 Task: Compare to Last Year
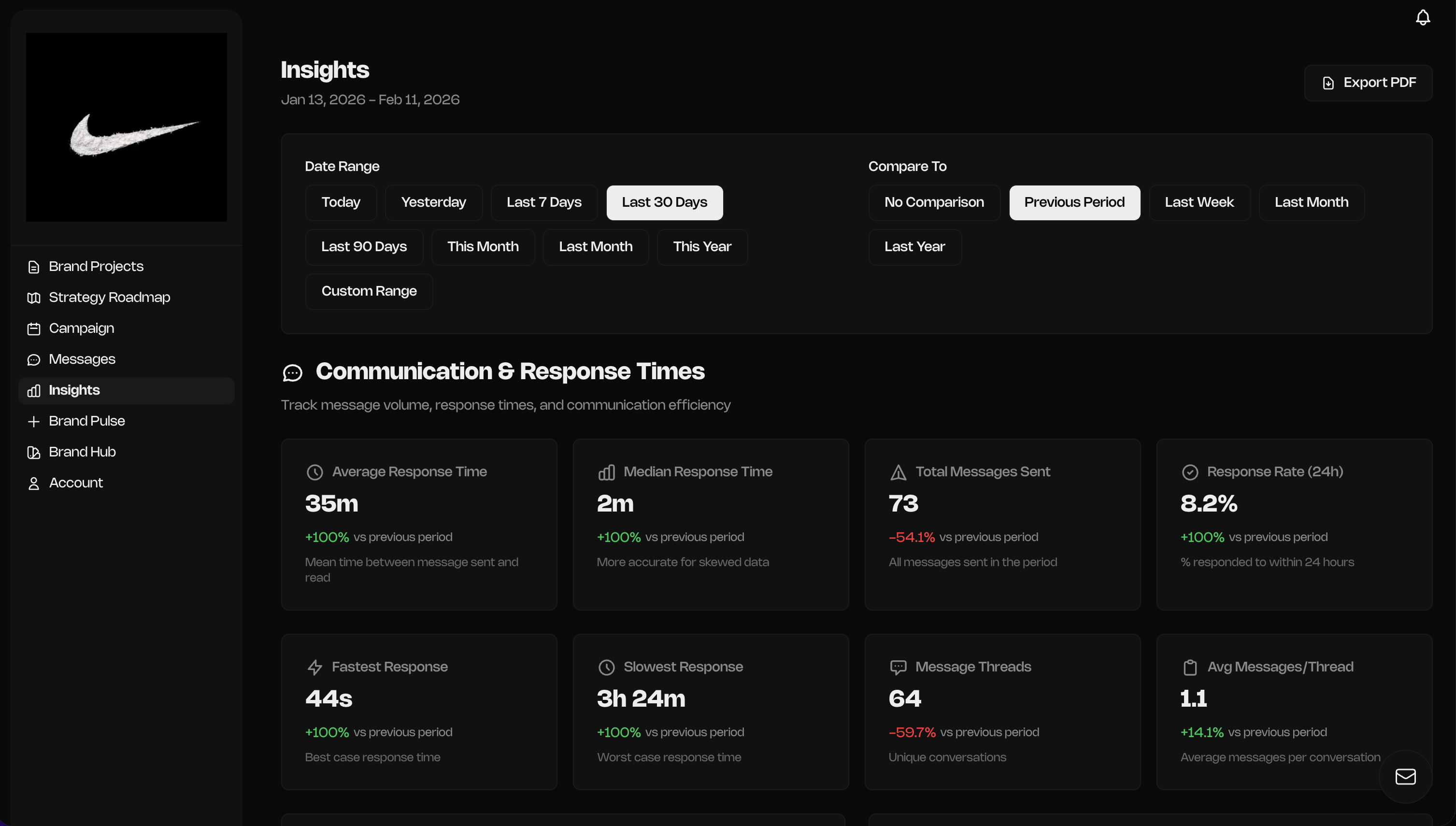click(914, 247)
